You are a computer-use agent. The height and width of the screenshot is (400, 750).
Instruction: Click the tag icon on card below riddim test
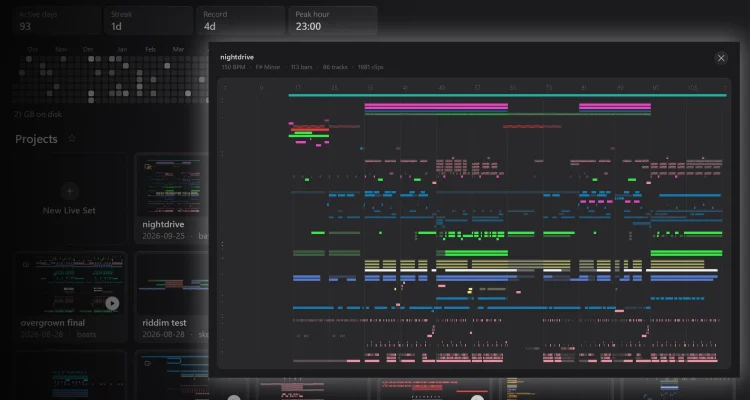click(x=147, y=363)
